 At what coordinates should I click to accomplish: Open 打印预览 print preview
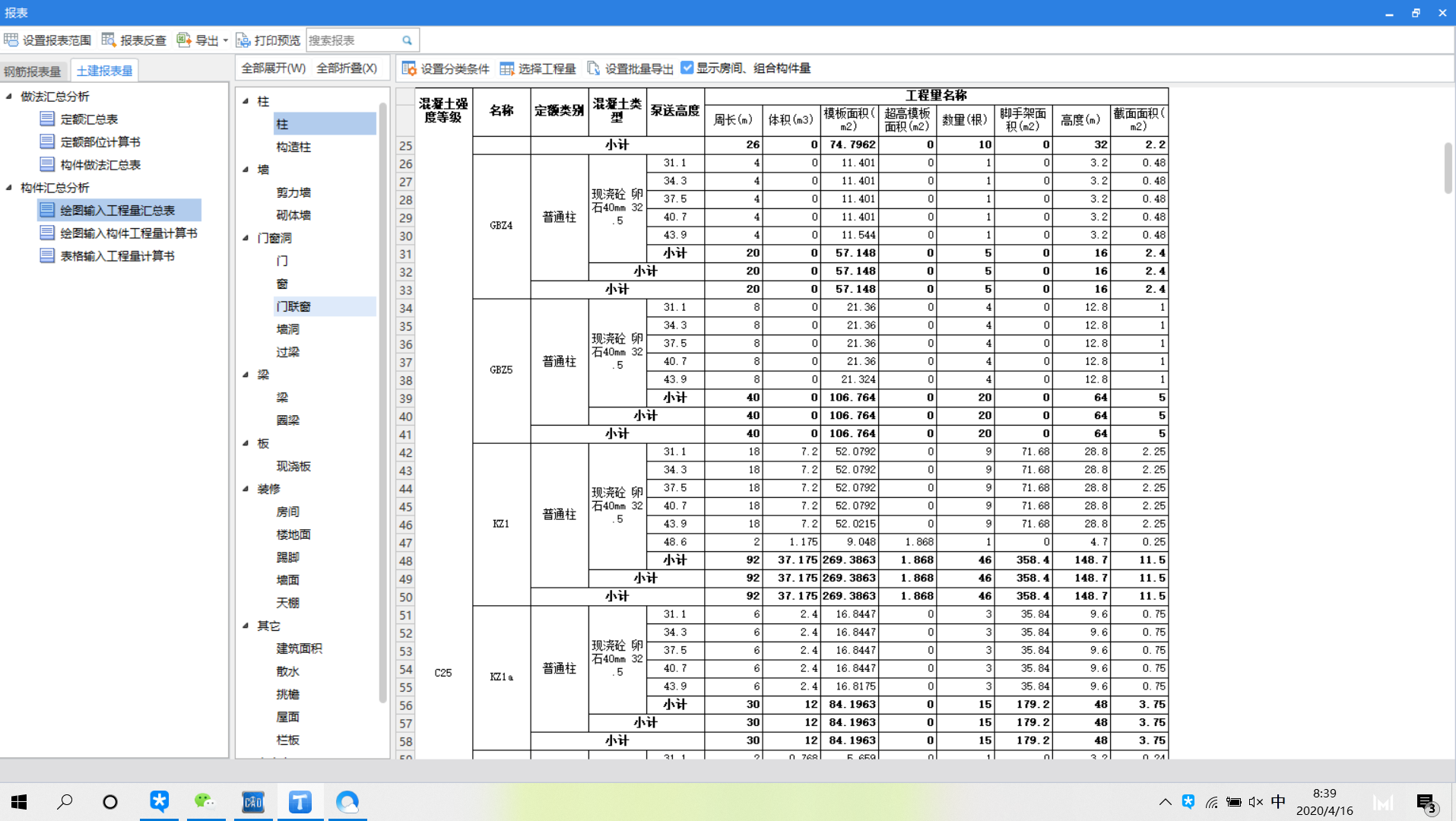tap(268, 40)
